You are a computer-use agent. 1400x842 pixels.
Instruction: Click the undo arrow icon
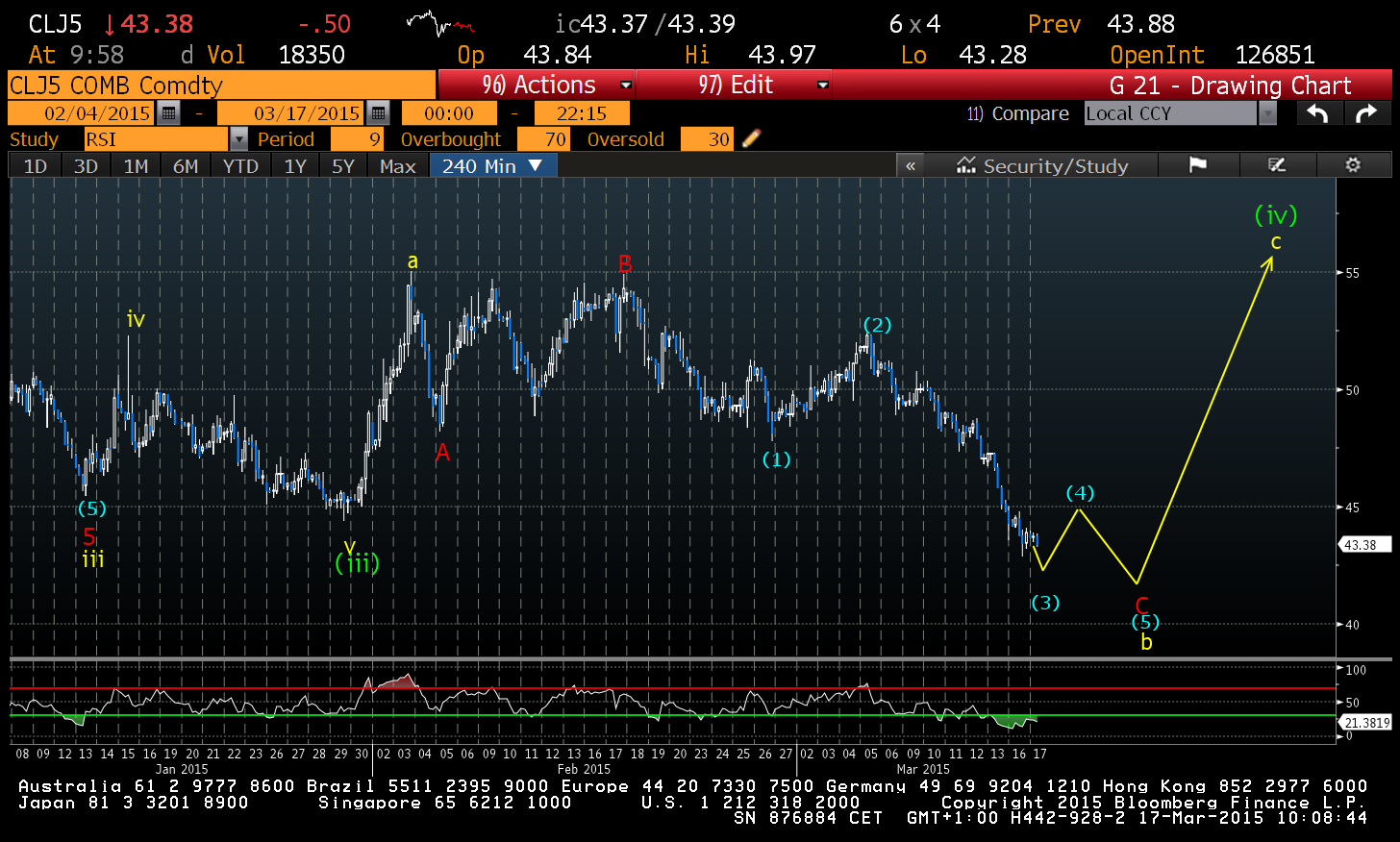click(1317, 113)
